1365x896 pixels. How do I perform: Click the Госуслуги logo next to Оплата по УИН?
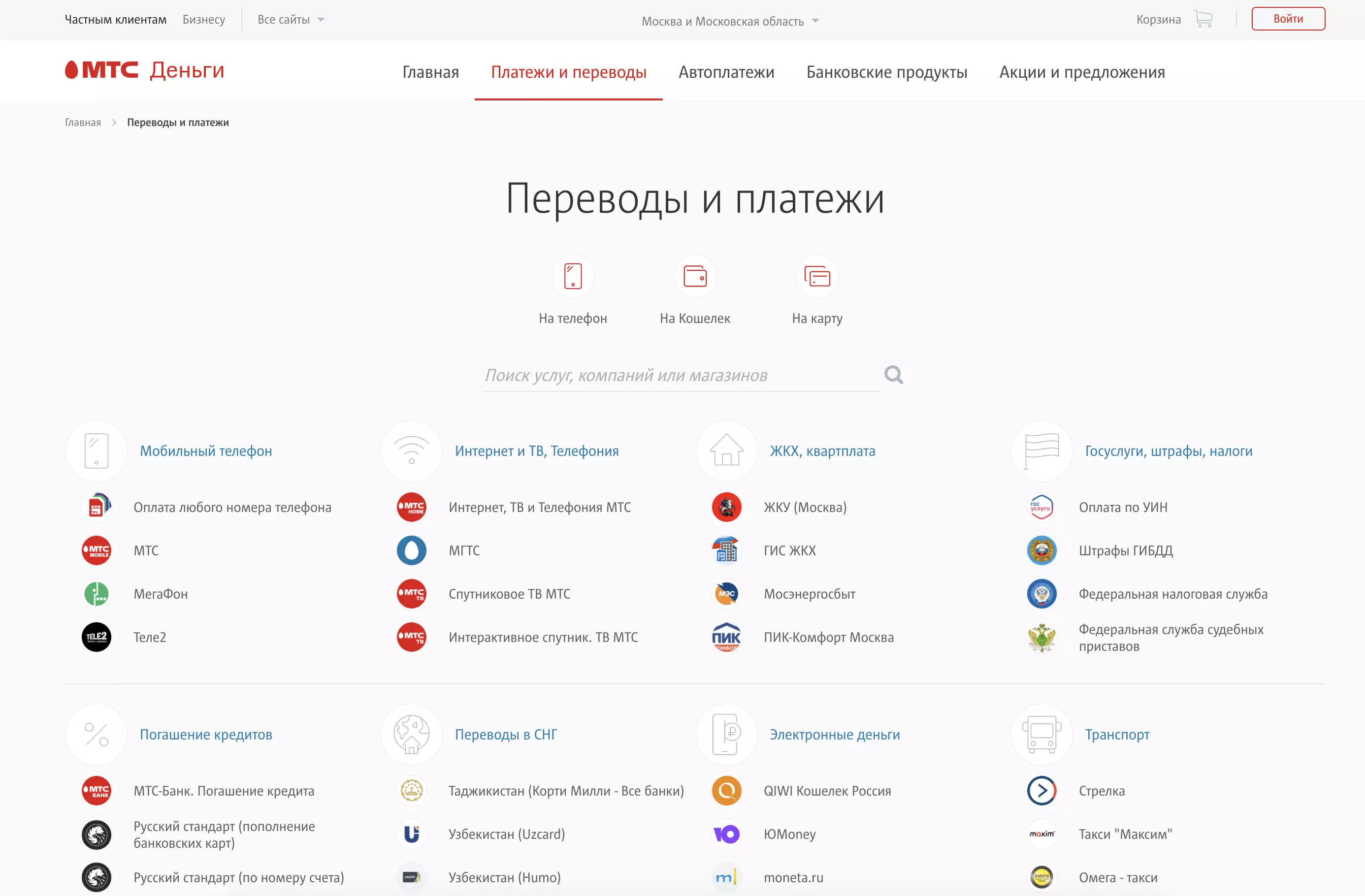(1041, 508)
